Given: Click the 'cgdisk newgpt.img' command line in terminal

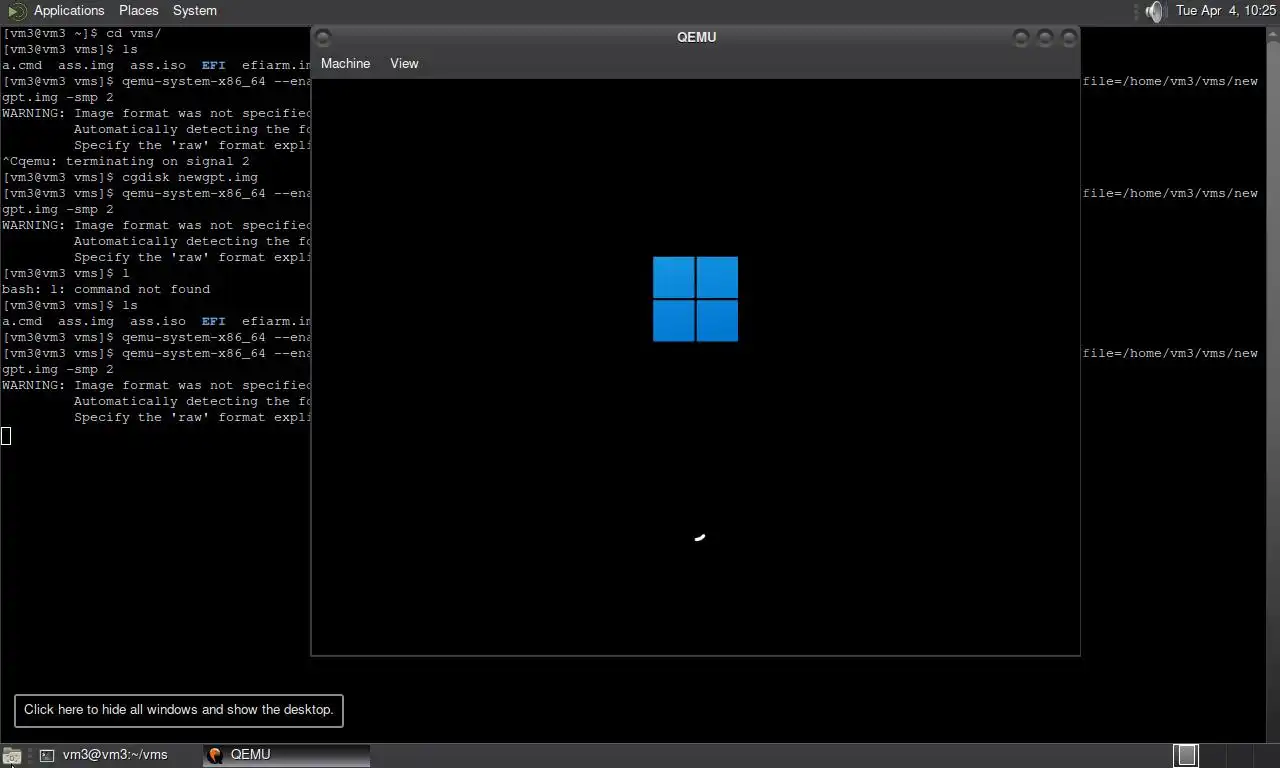Looking at the screenshot, I should [130, 177].
